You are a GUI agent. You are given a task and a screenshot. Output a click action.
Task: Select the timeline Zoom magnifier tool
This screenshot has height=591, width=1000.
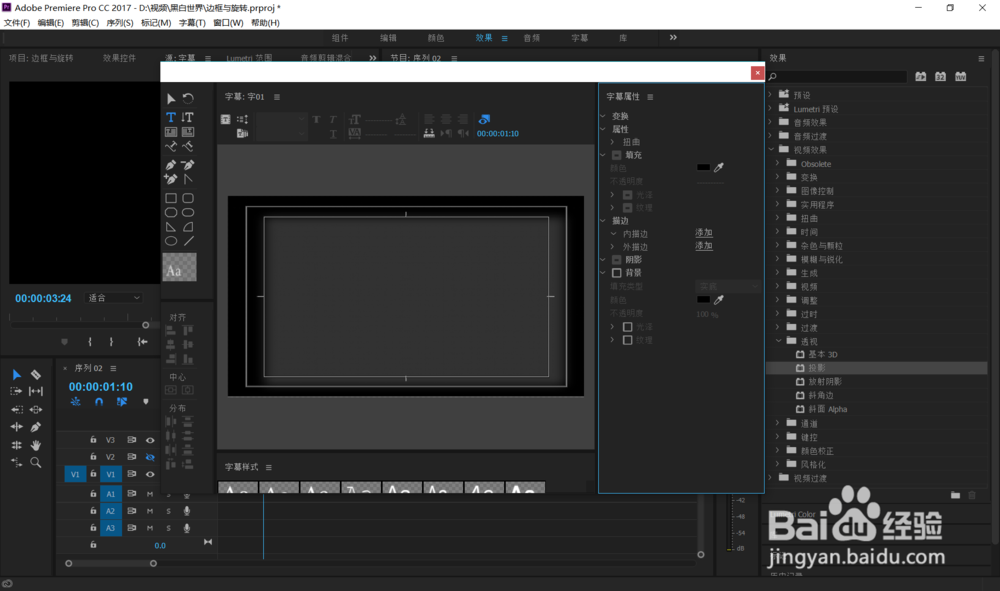(36, 463)
